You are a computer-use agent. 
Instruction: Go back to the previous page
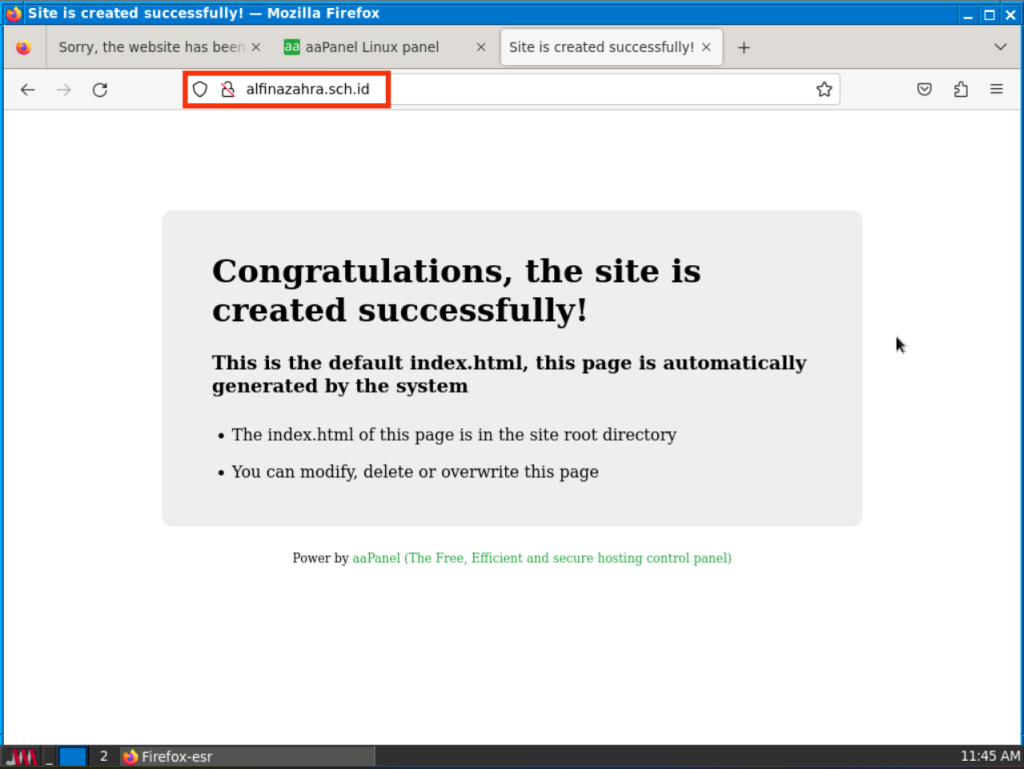tap(28, 90)
